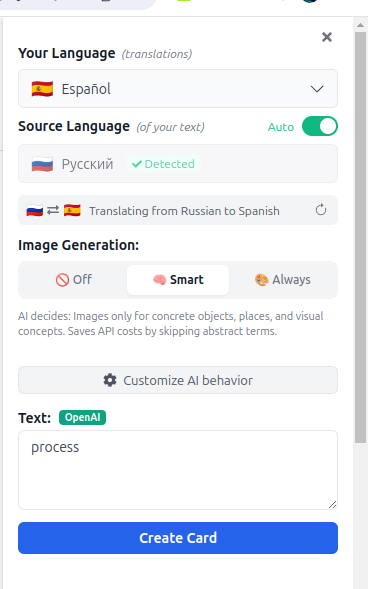This screenshot has width=368, height=589.
Task: Click the vertical scrollbar thumb
Action: tap(360, 237)
